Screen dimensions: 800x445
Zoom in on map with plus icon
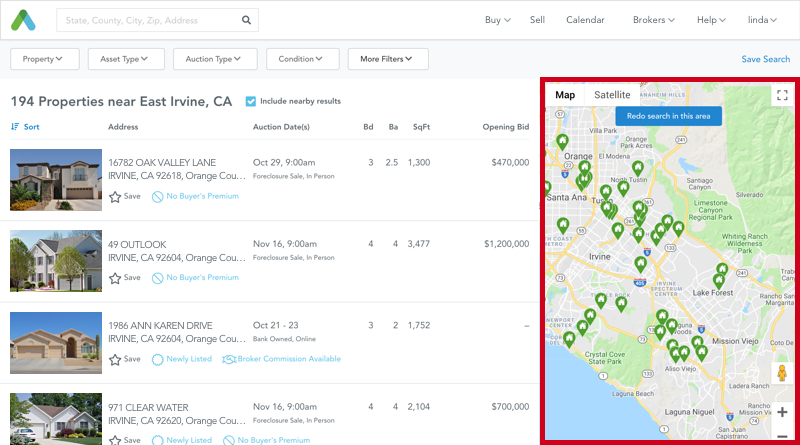tap(782, 412)
